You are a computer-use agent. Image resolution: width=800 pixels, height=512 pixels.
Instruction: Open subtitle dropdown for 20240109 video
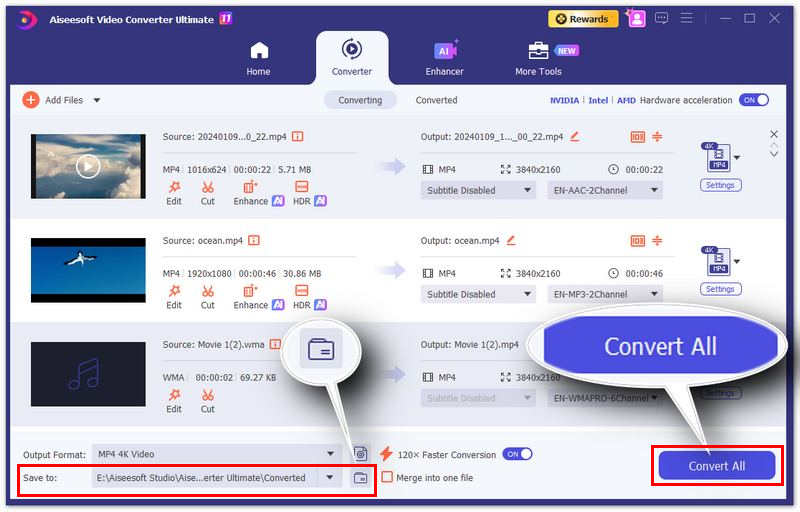click(478, 190)
